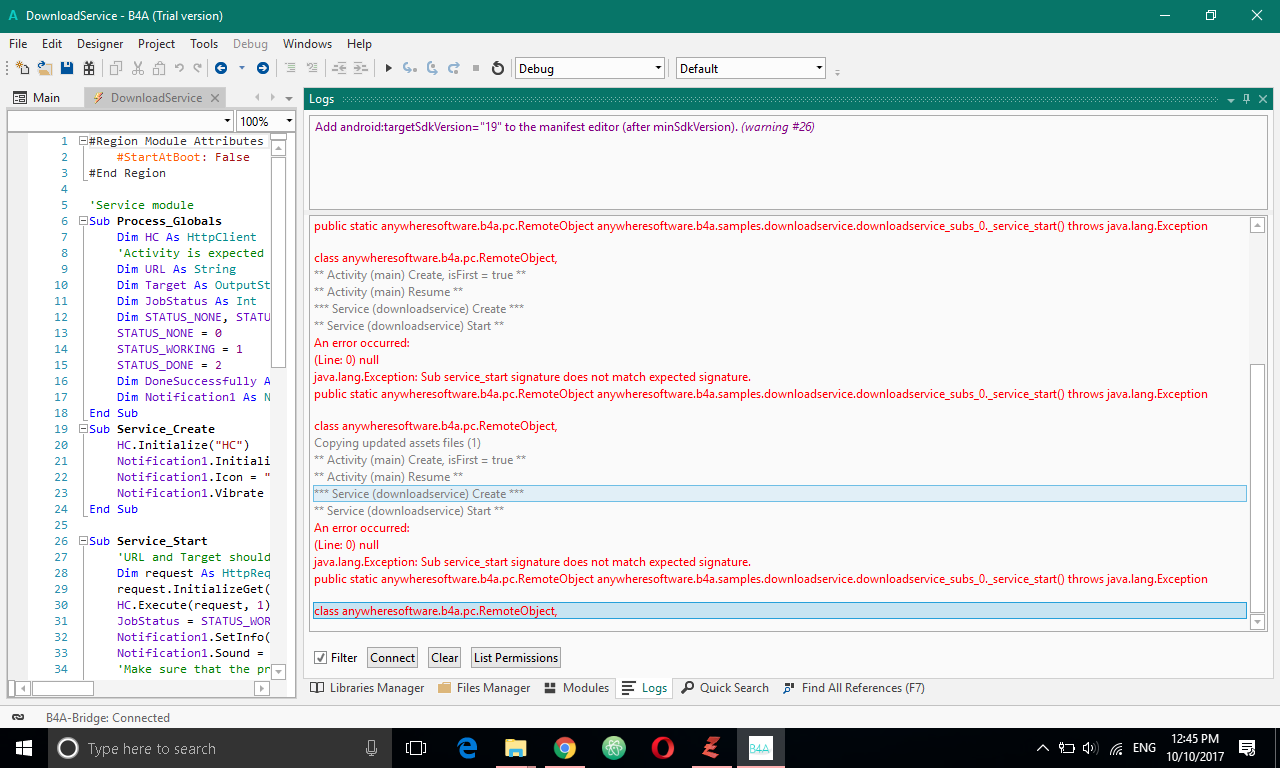
Task: Open the Files Manager tab
Action: click(x=484, y=688)
